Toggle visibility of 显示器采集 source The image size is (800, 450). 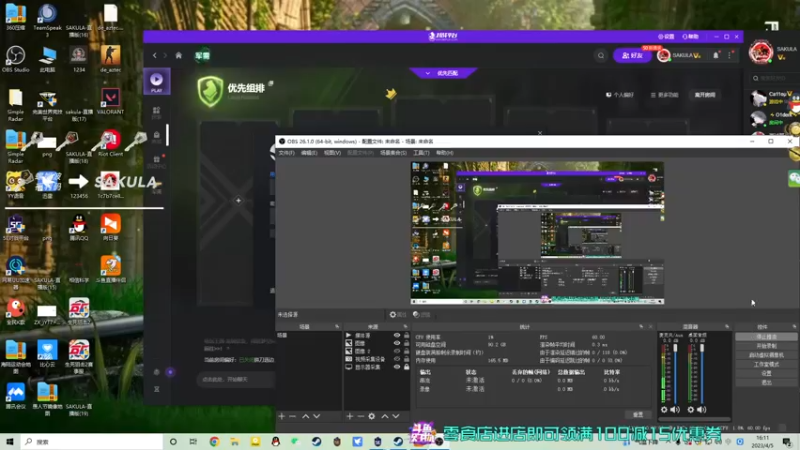(397, 367)
